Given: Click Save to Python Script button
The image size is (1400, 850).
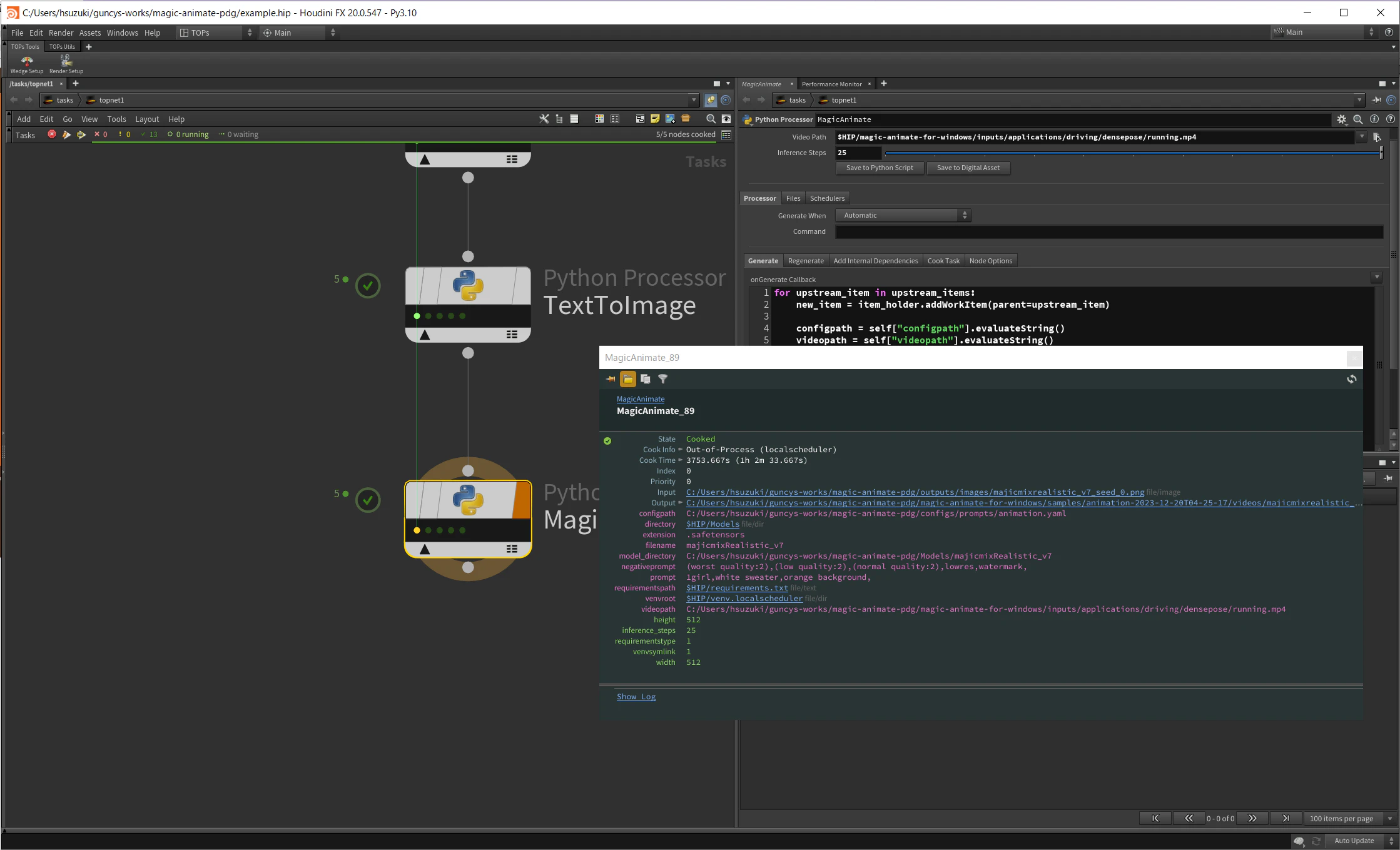Looking at the screenshot, I should coord(880,168).
